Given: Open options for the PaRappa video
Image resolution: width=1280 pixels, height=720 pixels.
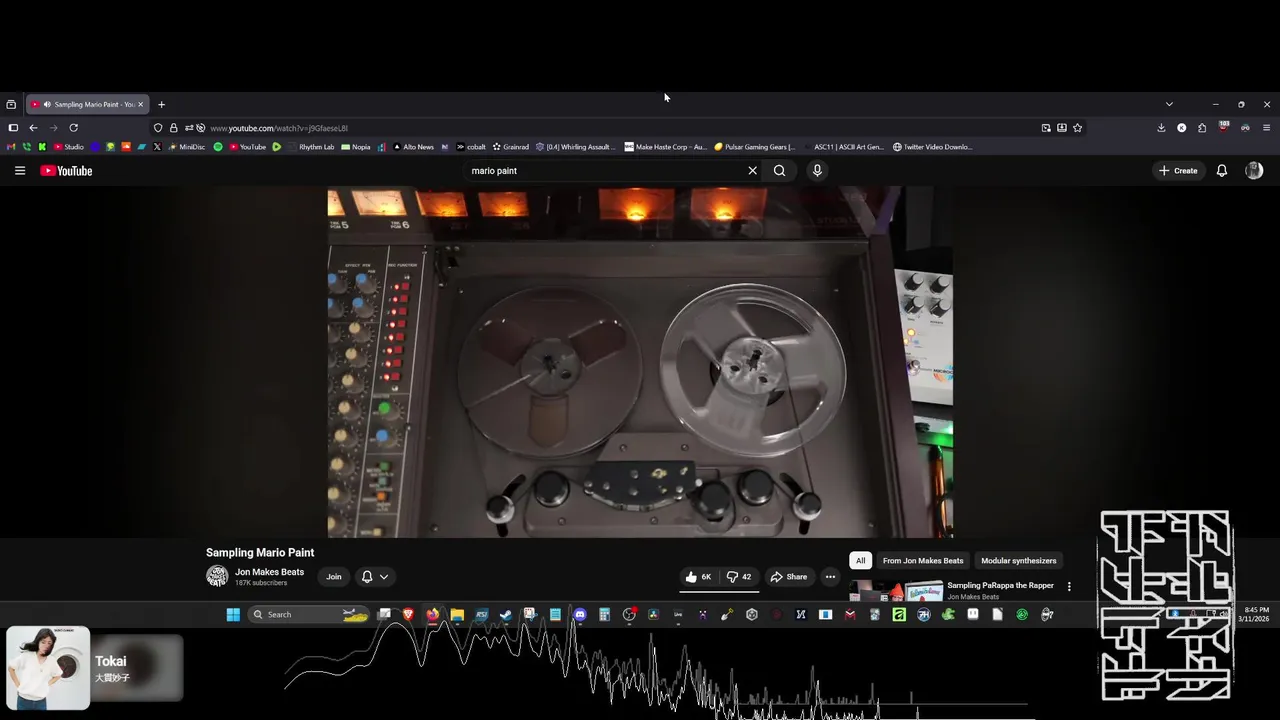Looking at the screenshot, I should point(1069,587).
